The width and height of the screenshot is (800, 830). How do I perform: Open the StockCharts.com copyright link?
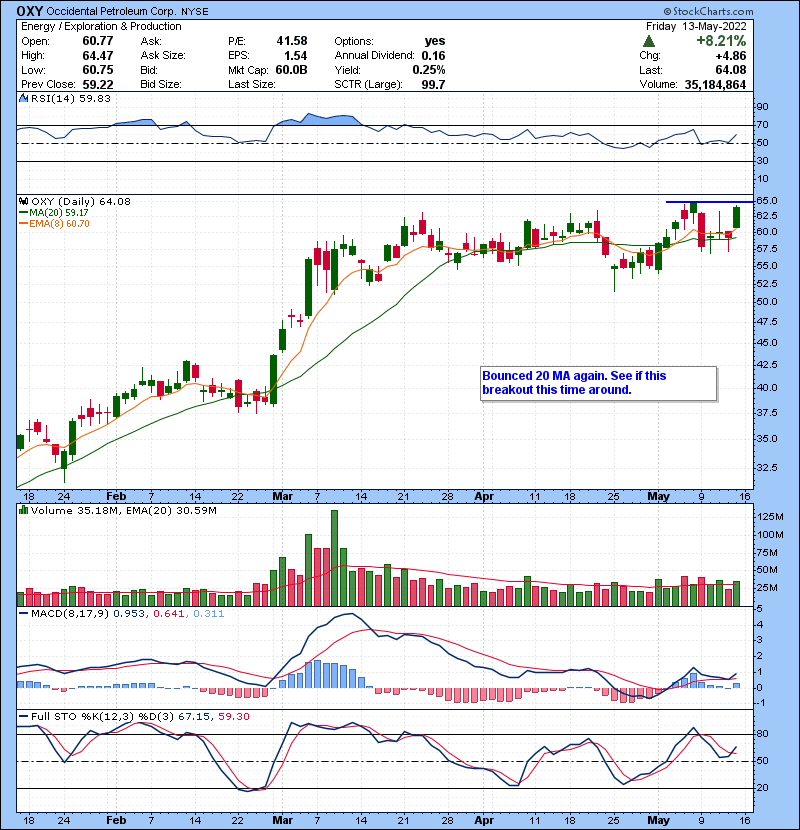coord(708,11)
